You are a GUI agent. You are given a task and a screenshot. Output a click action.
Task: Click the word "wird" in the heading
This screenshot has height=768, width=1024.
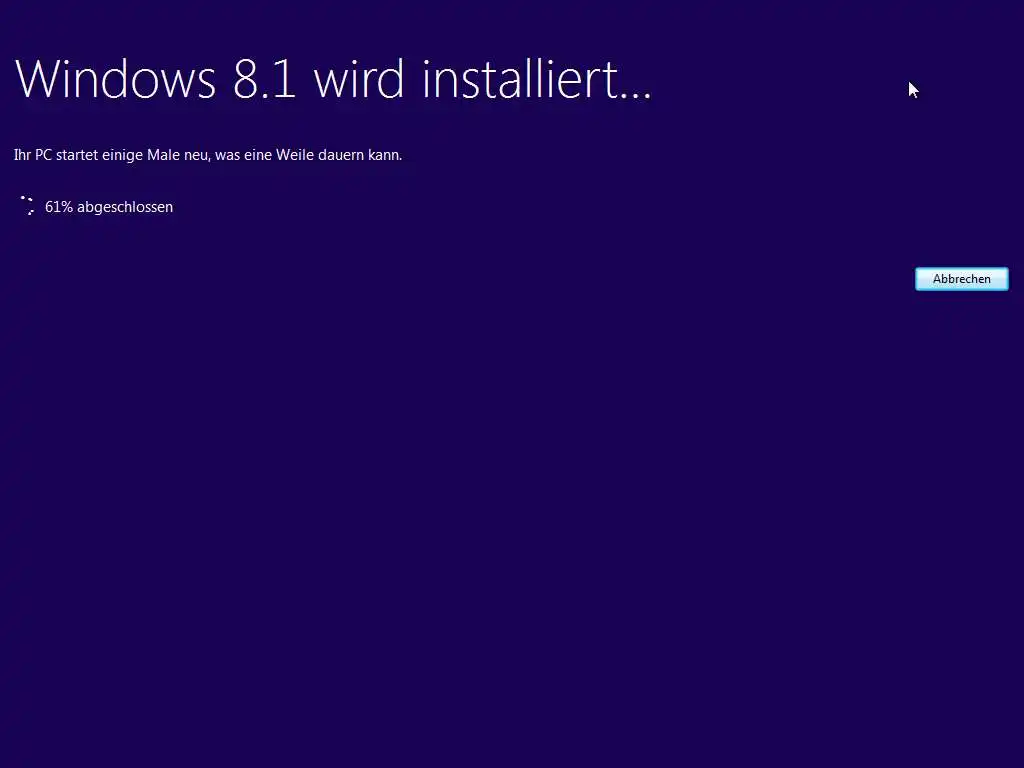tap(359, 79)
